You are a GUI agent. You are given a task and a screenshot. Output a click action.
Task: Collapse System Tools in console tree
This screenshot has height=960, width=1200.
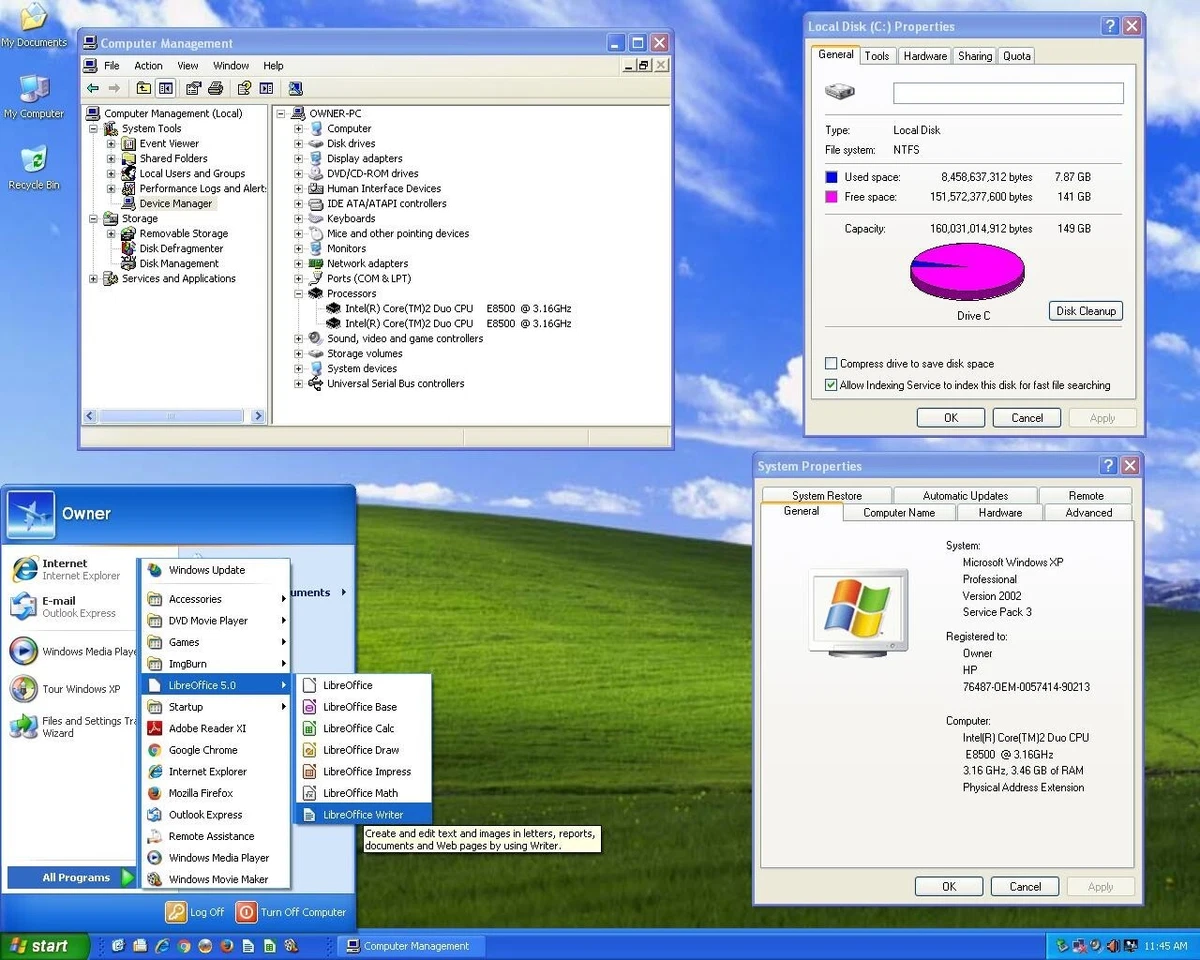(x=93, y=129)
